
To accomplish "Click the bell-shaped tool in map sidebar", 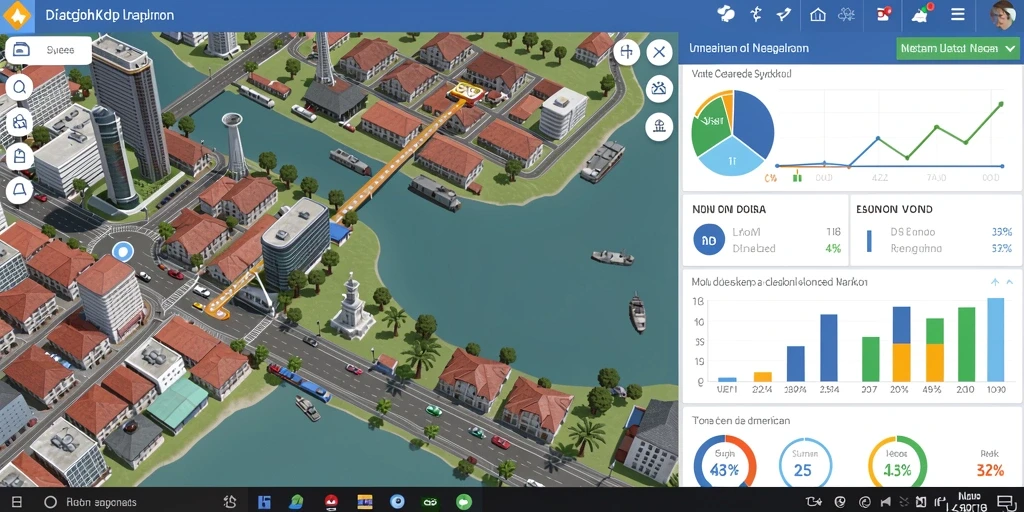I will click(x=20, y=189).
